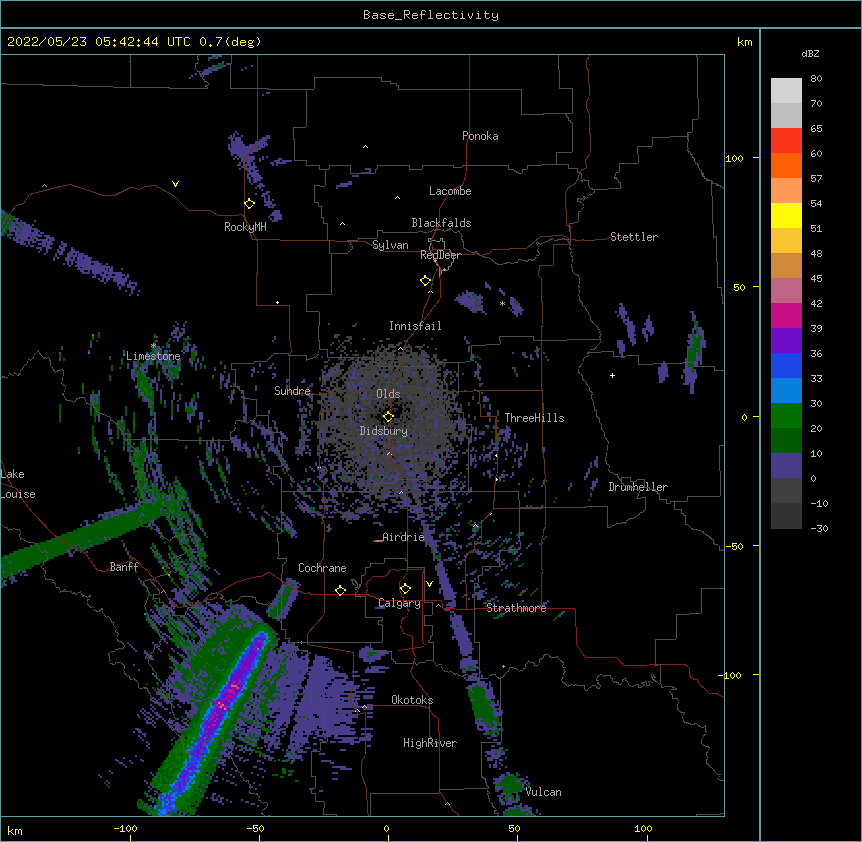The width and height of the screenshot is (862, 842).
Task: Pick the dark gray -30 to -10 swatch
Action: tap(786, 516)
